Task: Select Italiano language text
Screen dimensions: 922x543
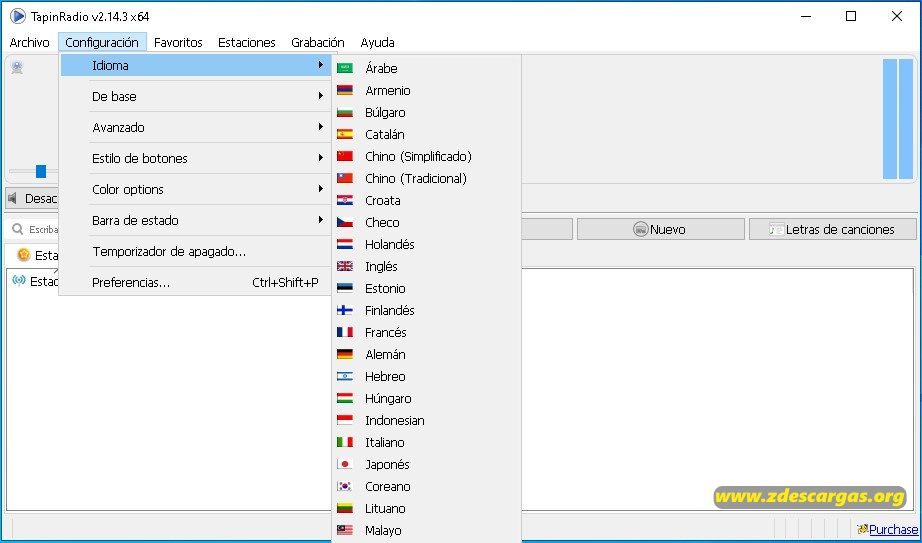Action: [x=385, y=442]
